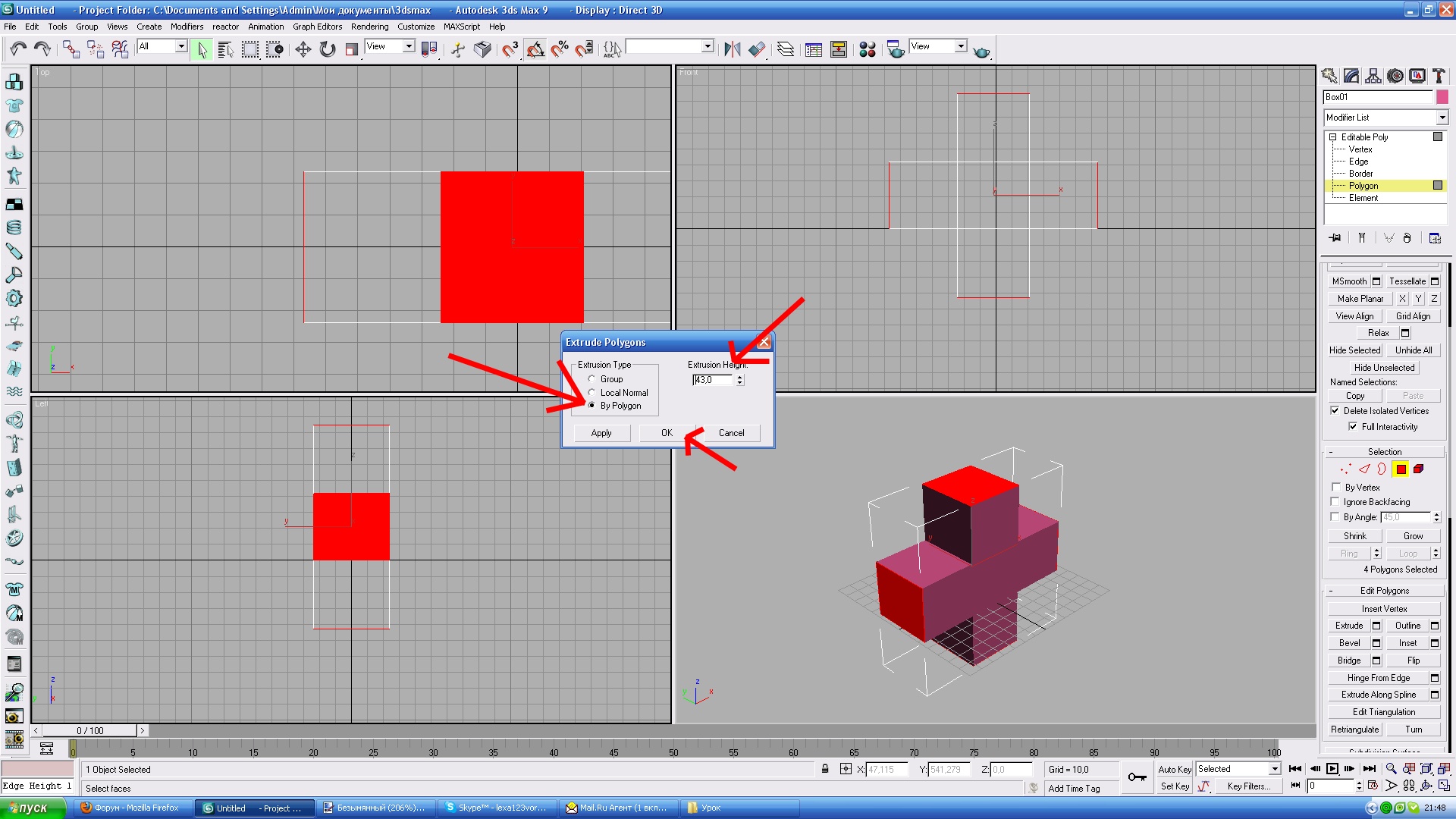
Task: Open the Rendering menu
Action: tap(369, 27)
